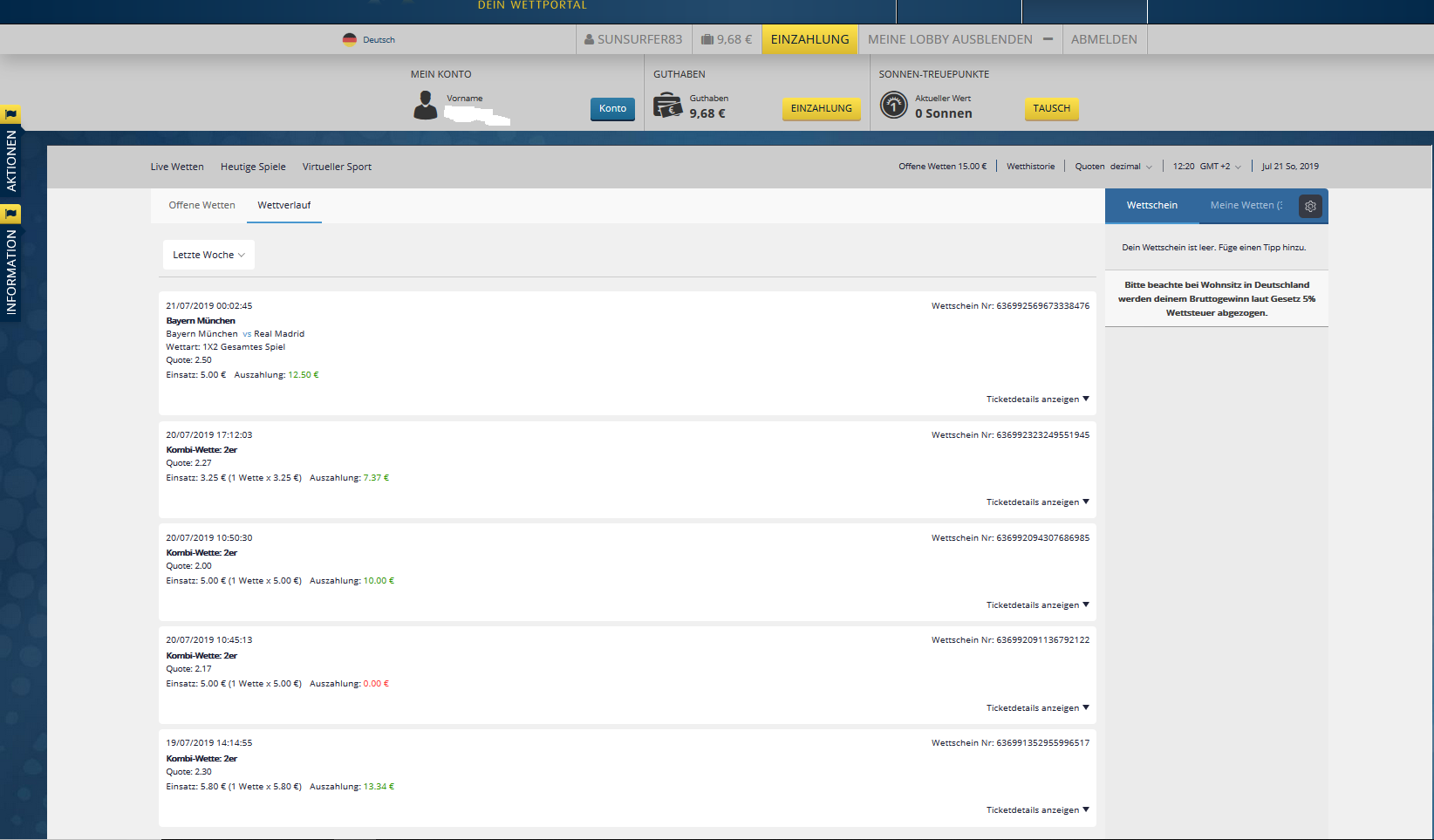The image size is (1434, 840).
Task: Collapse the lobby with the minus icon
Action: (x=1048, y=39)
